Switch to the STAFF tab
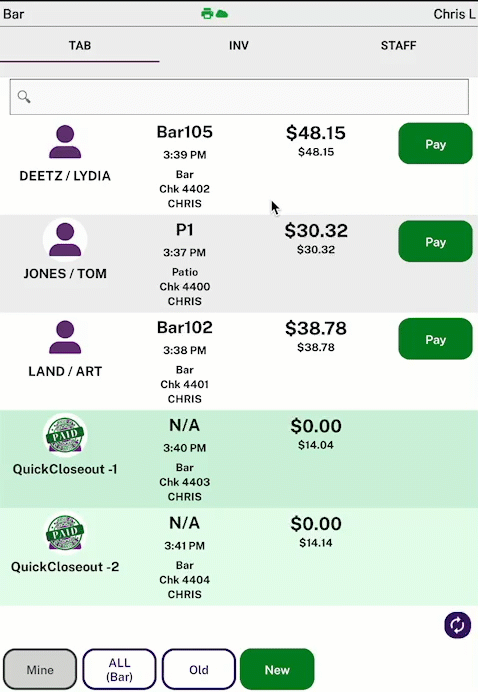The height and width of the screenshot is (692, 478). coord(398,45)
